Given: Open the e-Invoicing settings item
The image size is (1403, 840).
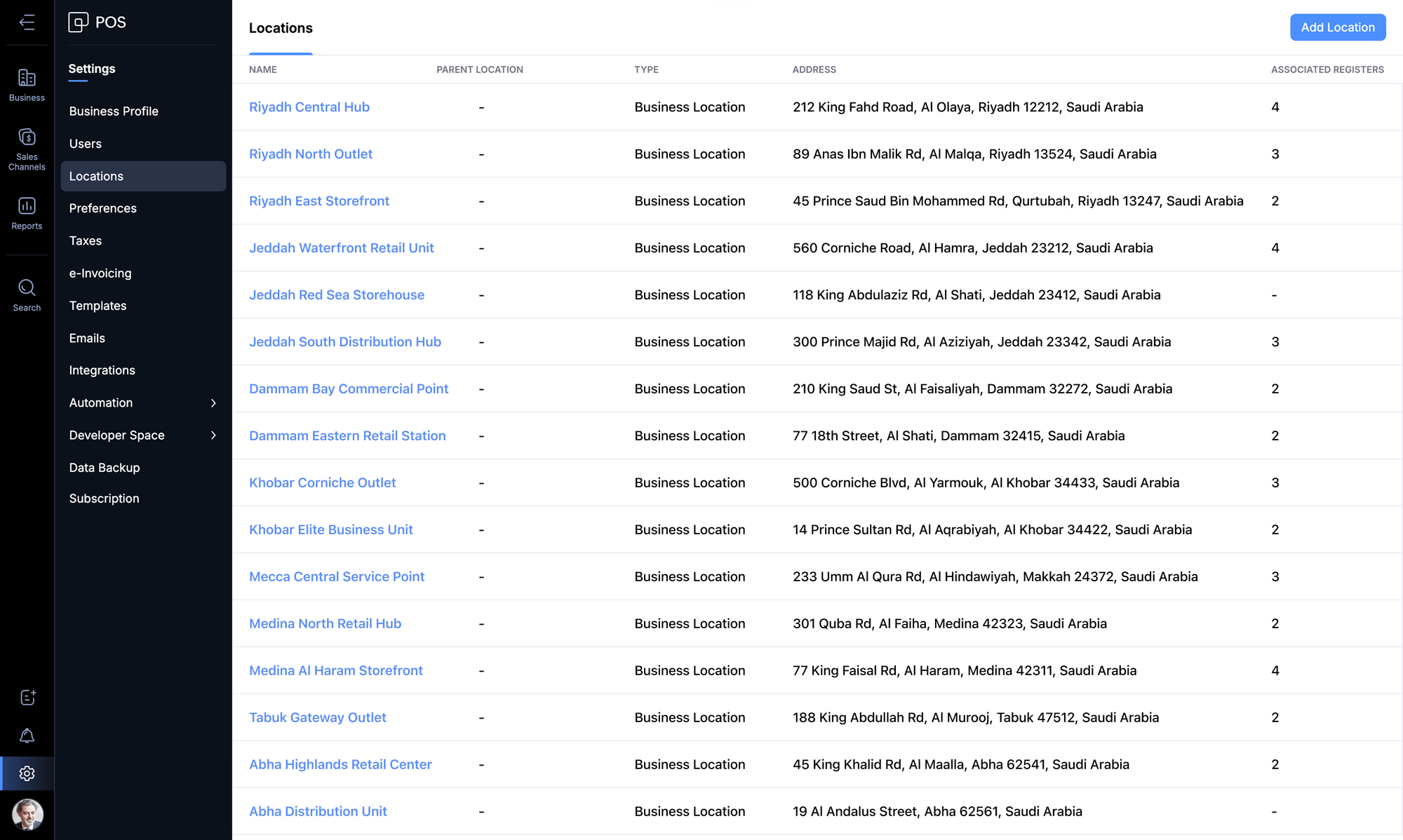Looking at the screenshot, I should pos(100,273).
